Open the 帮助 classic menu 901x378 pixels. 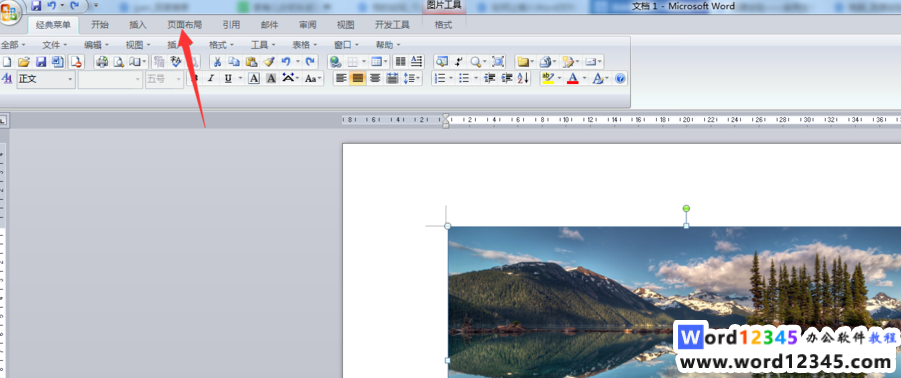click(388, 44)
